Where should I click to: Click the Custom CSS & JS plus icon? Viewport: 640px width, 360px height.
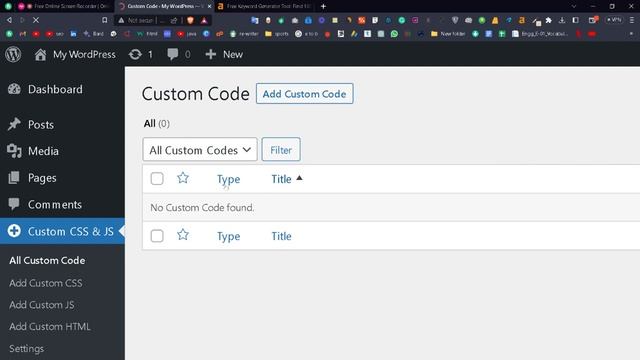(x=14, y=231)
